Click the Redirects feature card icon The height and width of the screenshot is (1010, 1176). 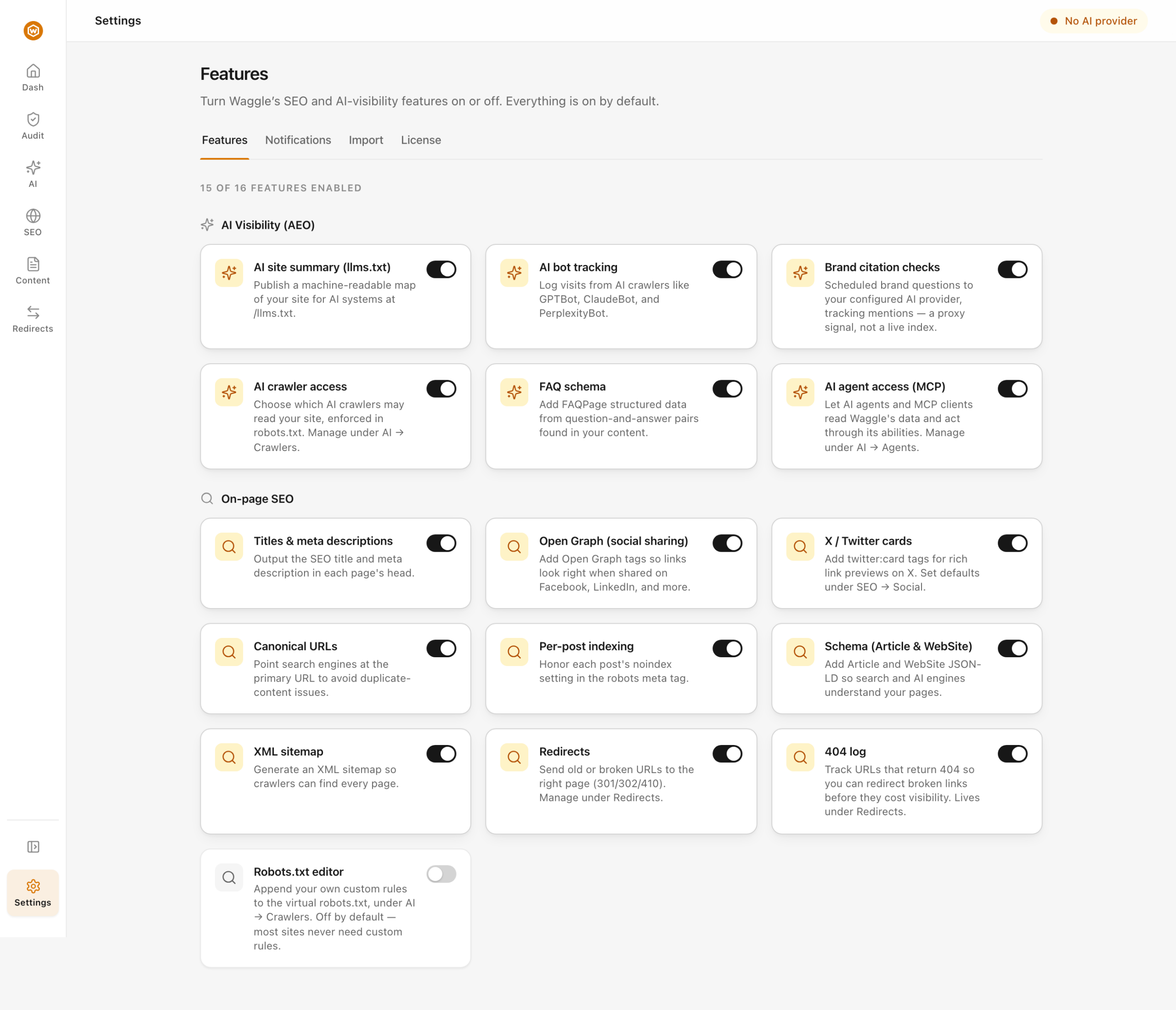(514, 757)
